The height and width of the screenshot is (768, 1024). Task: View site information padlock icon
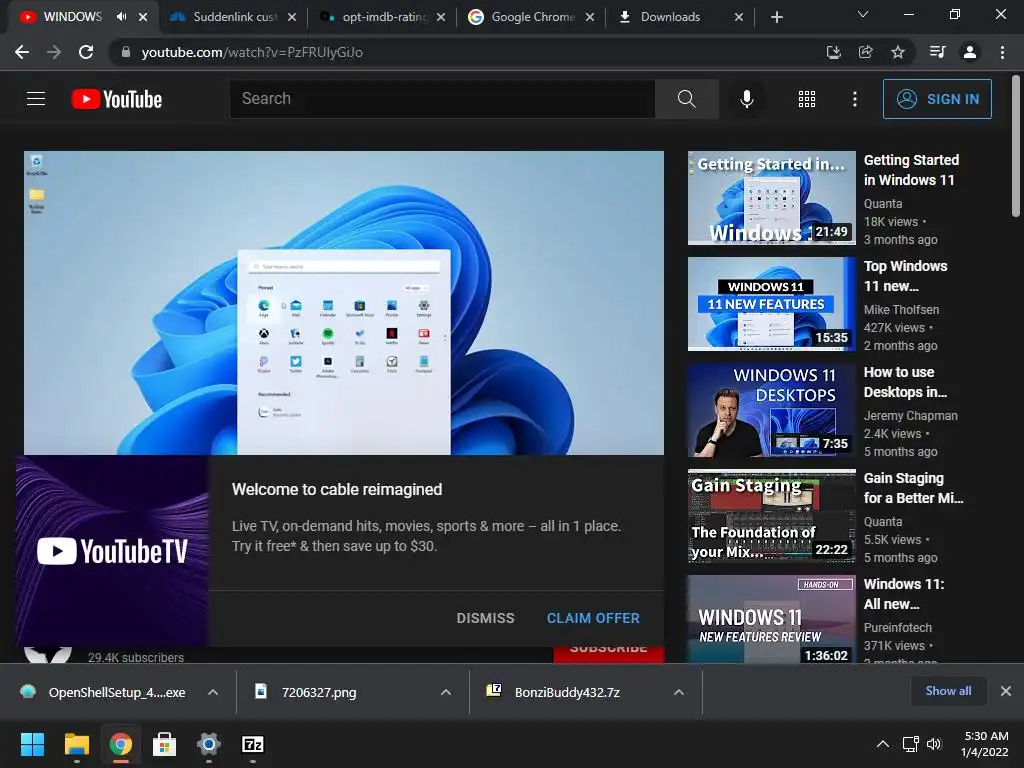pos(125,52)
